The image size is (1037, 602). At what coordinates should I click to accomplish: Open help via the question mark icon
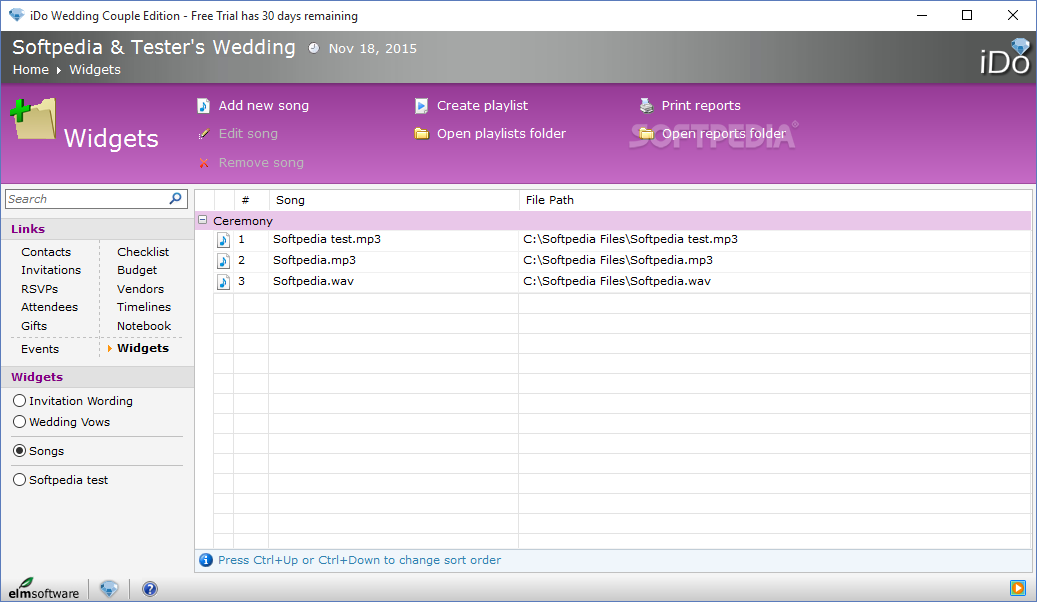coord(150,589)
